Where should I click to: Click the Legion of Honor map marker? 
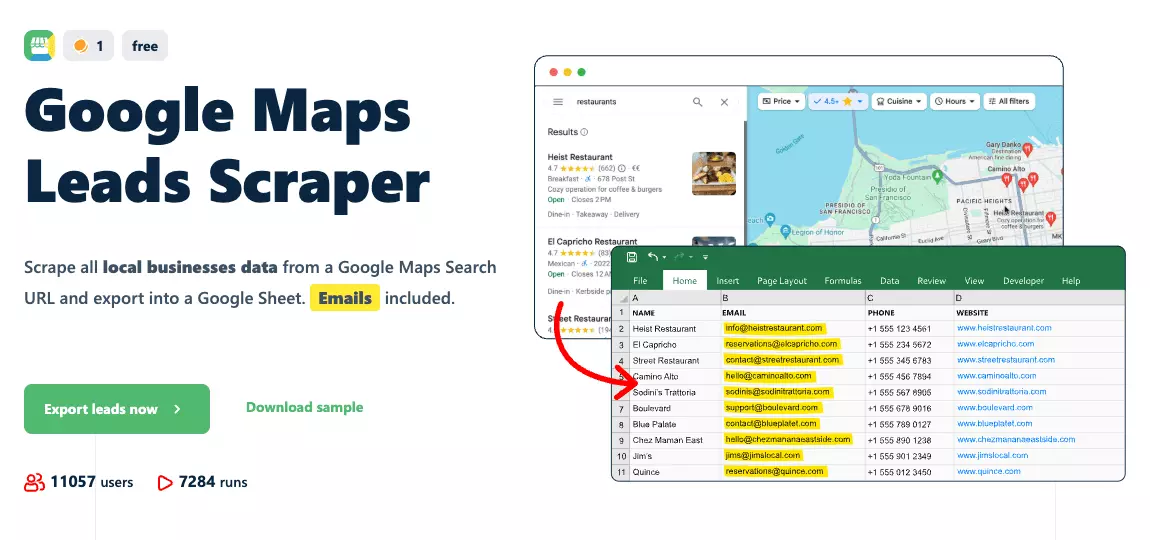[x=785, y=233]
